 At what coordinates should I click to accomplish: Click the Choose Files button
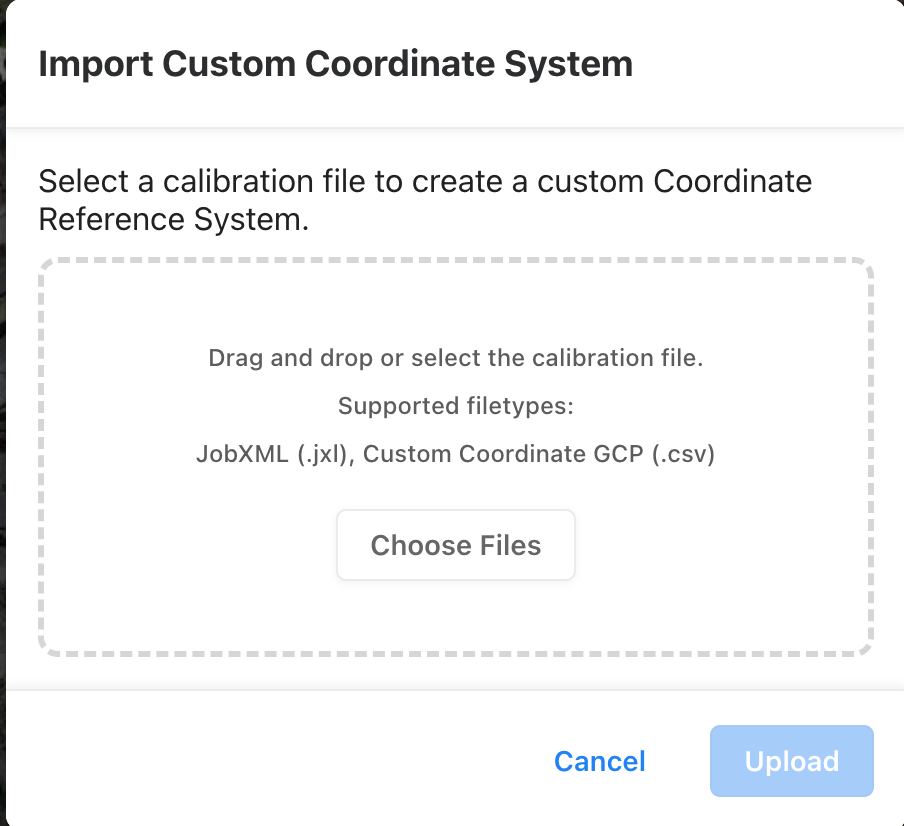coord(455,545)
